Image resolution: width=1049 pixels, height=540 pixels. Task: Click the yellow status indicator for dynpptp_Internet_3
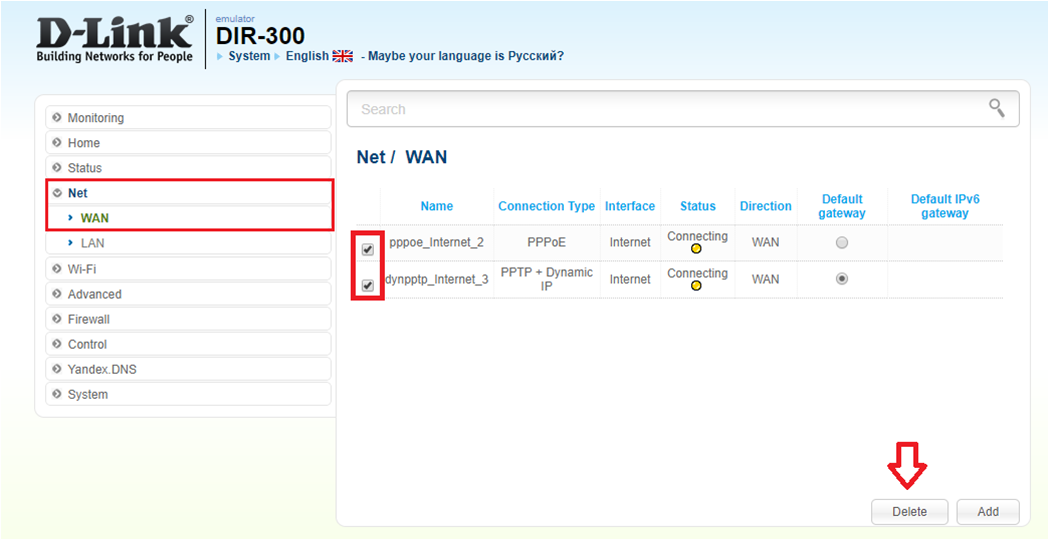coord(696,286)
